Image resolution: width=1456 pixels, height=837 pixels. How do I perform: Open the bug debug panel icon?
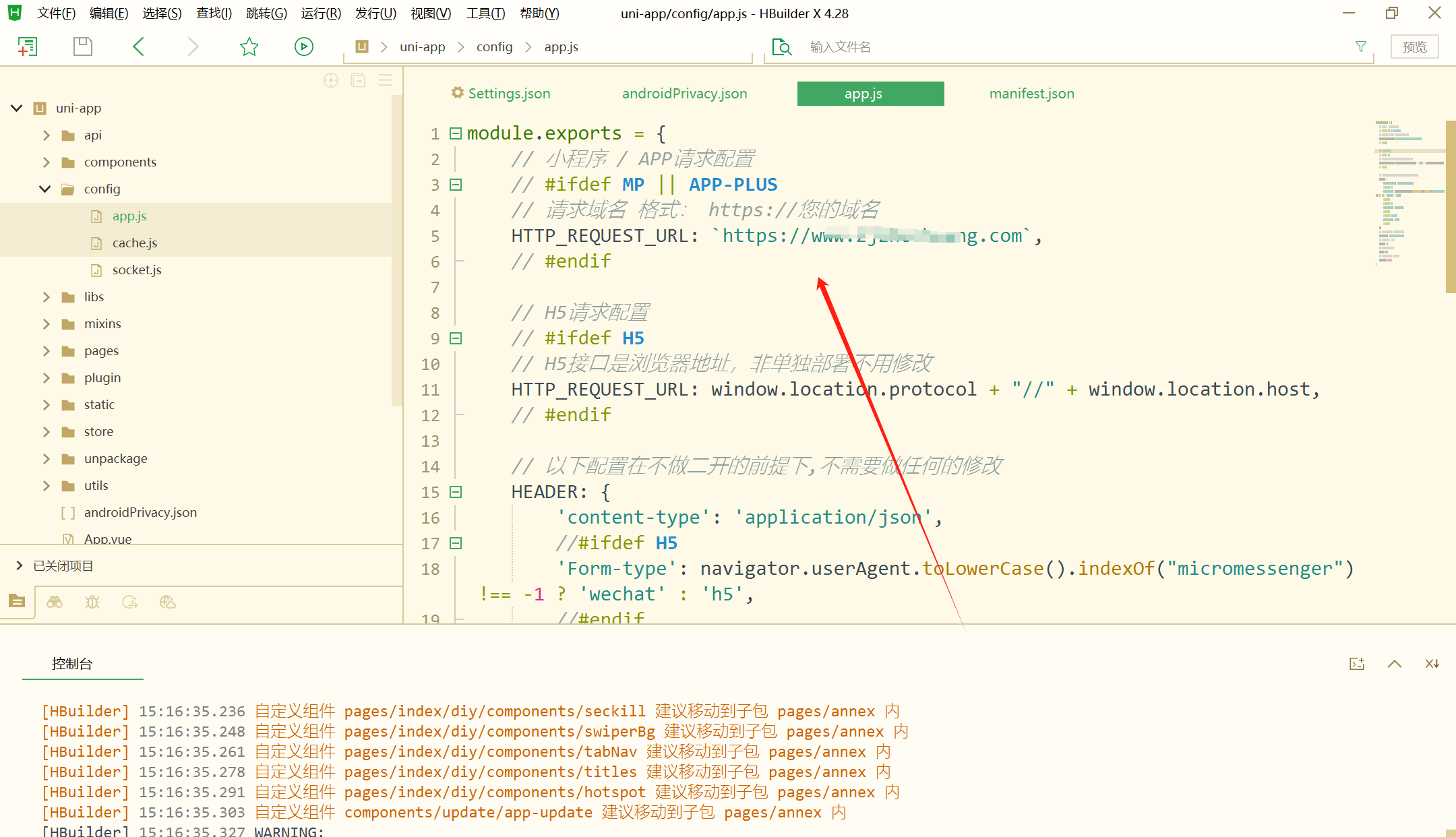[92, 602]
